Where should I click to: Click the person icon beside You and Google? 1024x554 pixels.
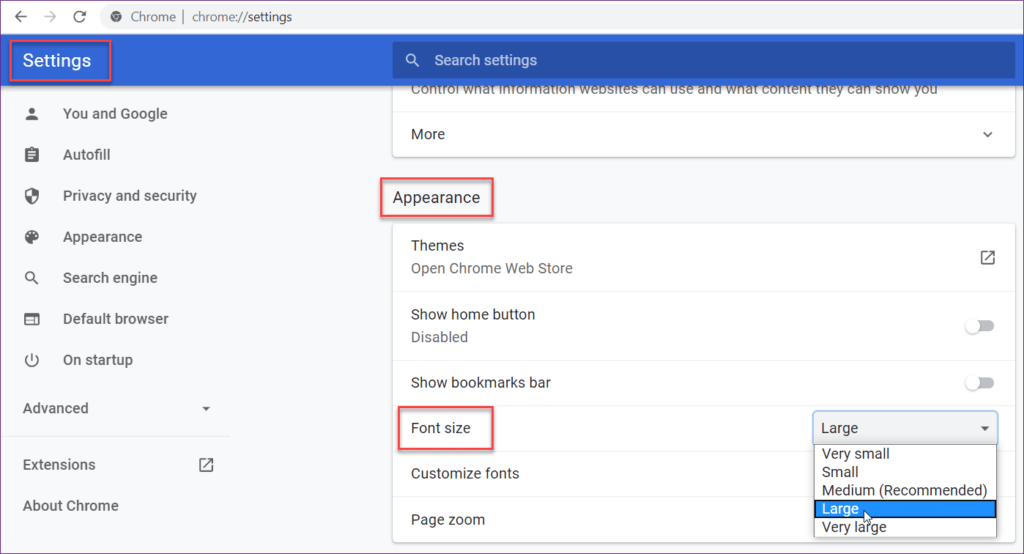[31, 114]
